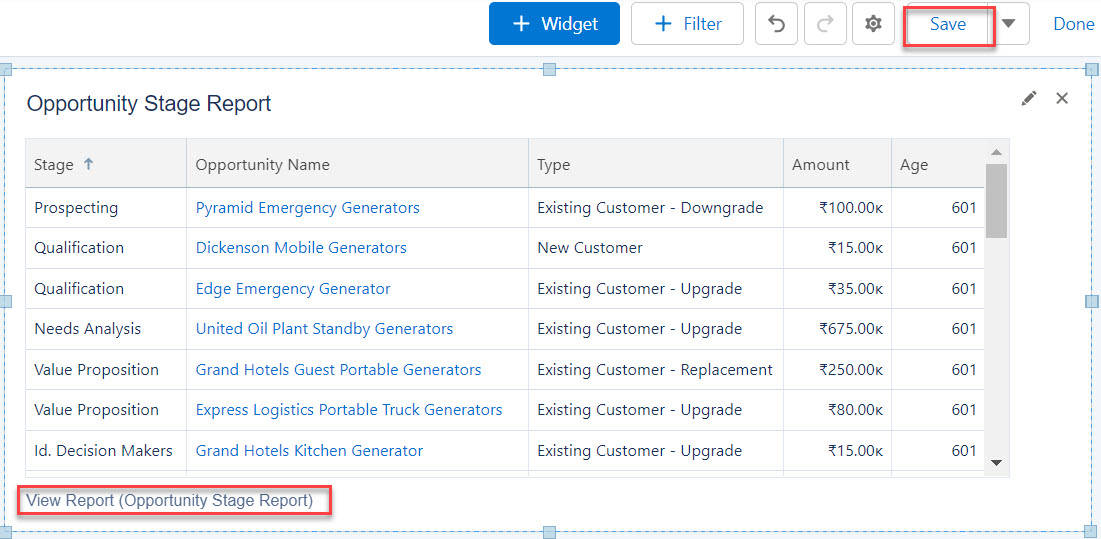Click the New Customer type cell

tap(656, 248)
